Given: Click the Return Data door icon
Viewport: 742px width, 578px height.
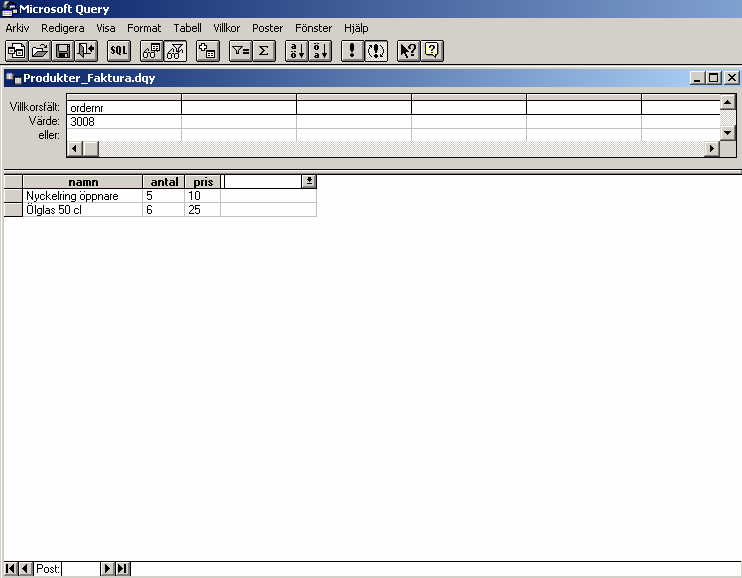Looking at the screenshot, I should (x=87, y=51).
